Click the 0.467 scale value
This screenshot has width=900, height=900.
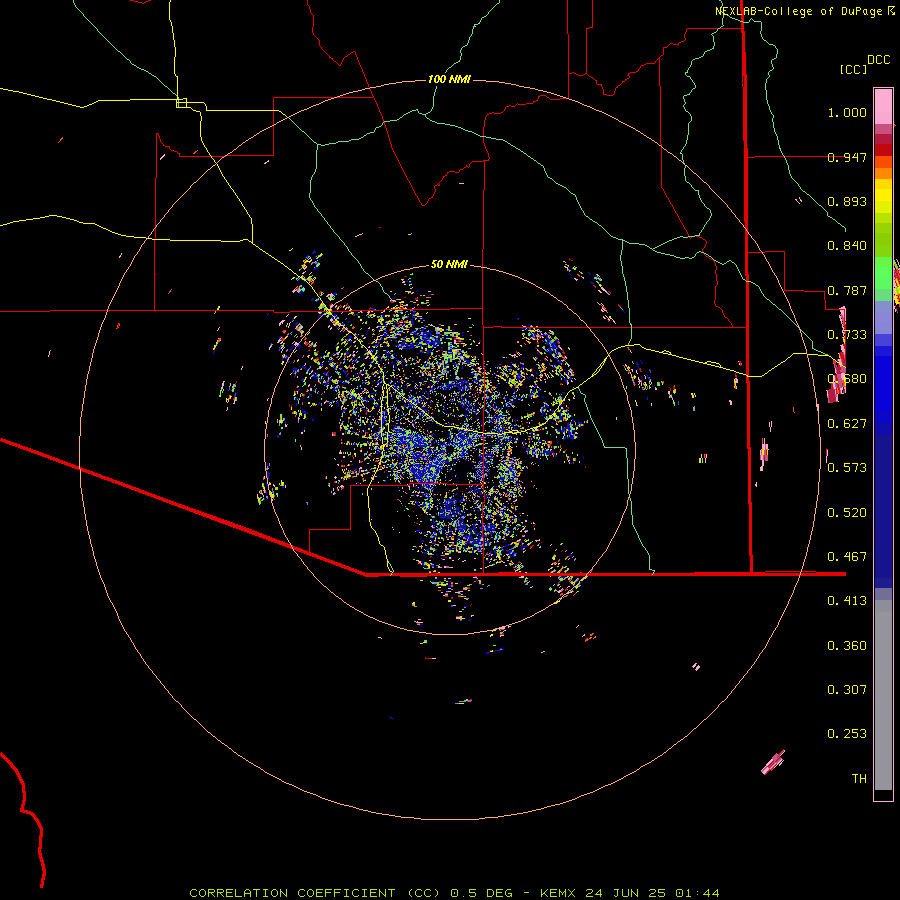click(847, 557)
